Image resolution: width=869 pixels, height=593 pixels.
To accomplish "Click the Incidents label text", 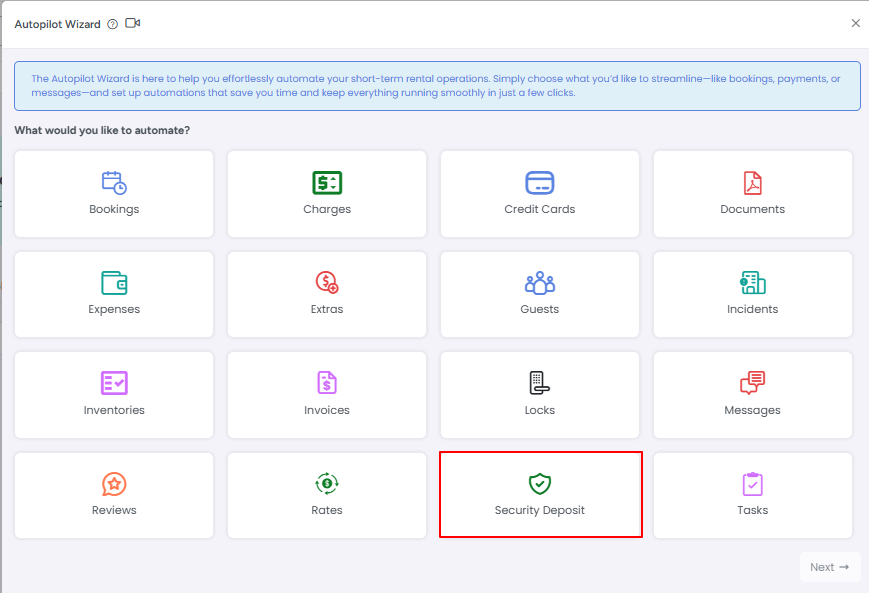I will tap(753, 309).
